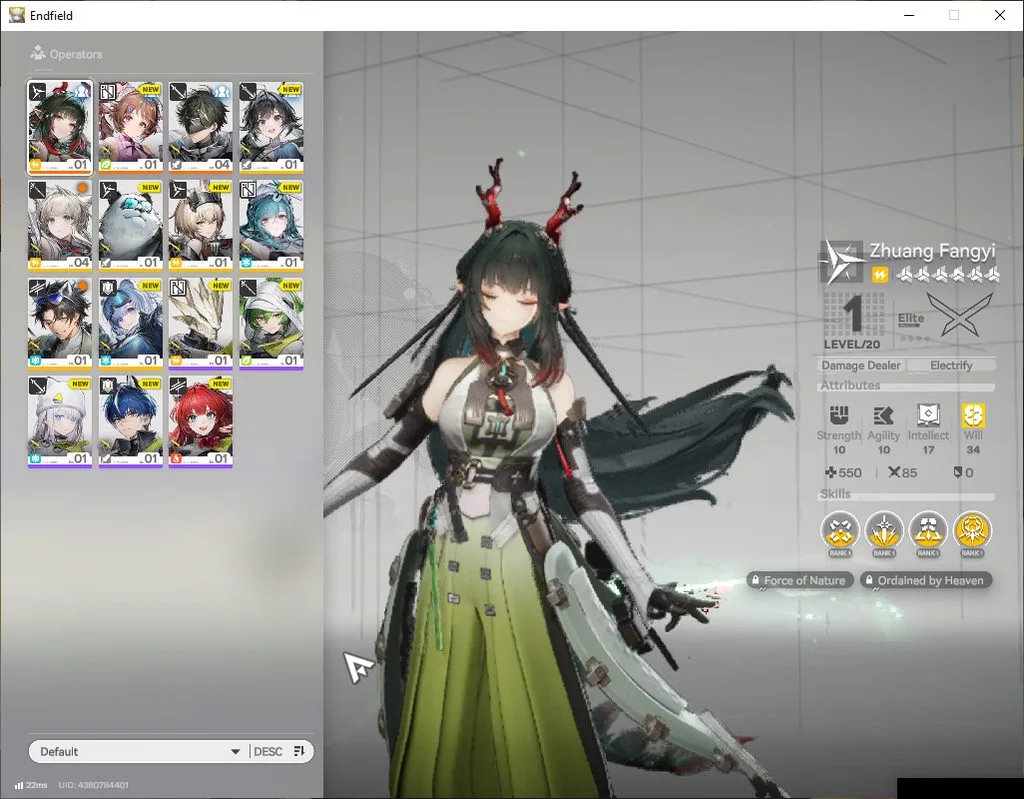Select the teal-haired operator card
Image resolution: width=1024 pixels, height=799 pixels.
tap(271, 225)
